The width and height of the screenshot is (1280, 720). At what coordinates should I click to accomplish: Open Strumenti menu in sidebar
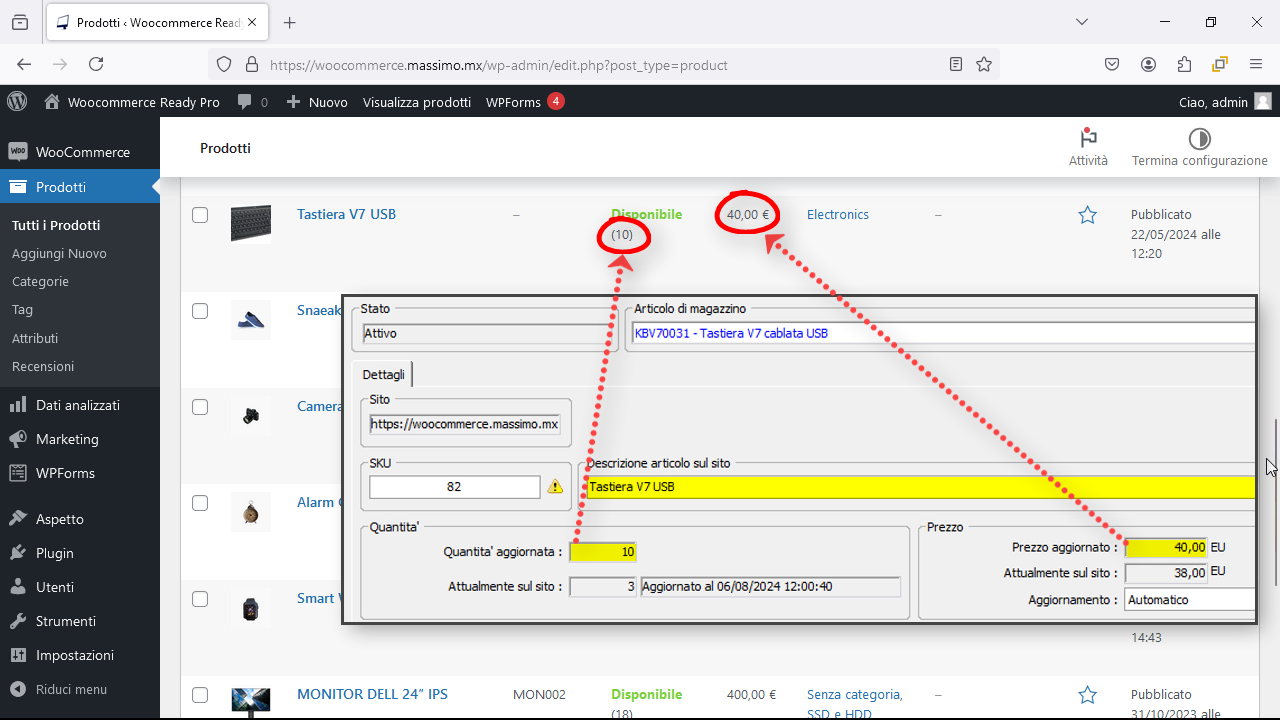80,621
